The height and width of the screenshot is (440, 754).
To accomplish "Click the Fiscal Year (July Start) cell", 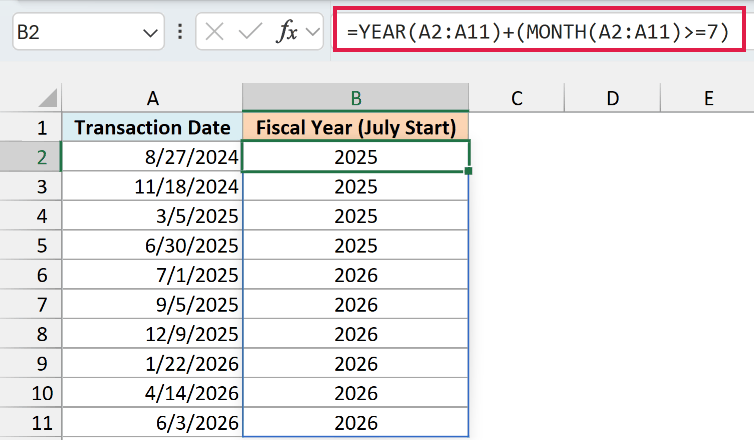I will click(x=356, y=127).
